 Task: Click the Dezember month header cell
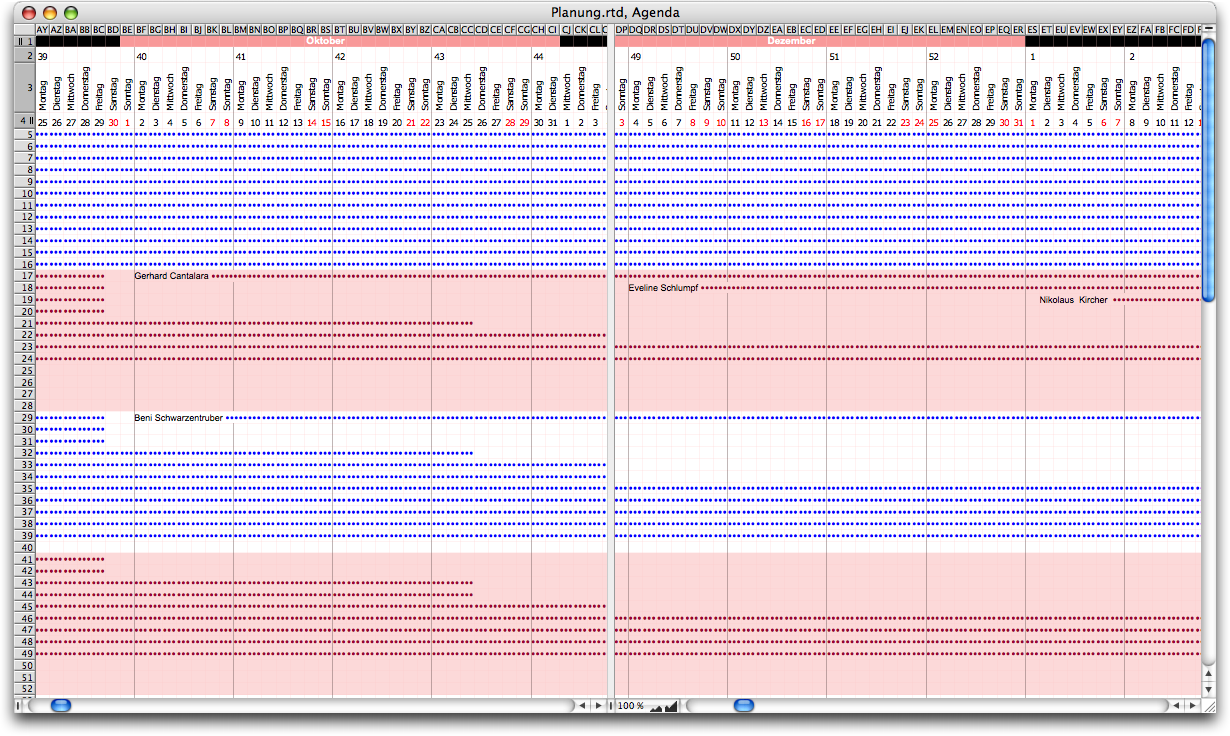click(x=791, y=41)
